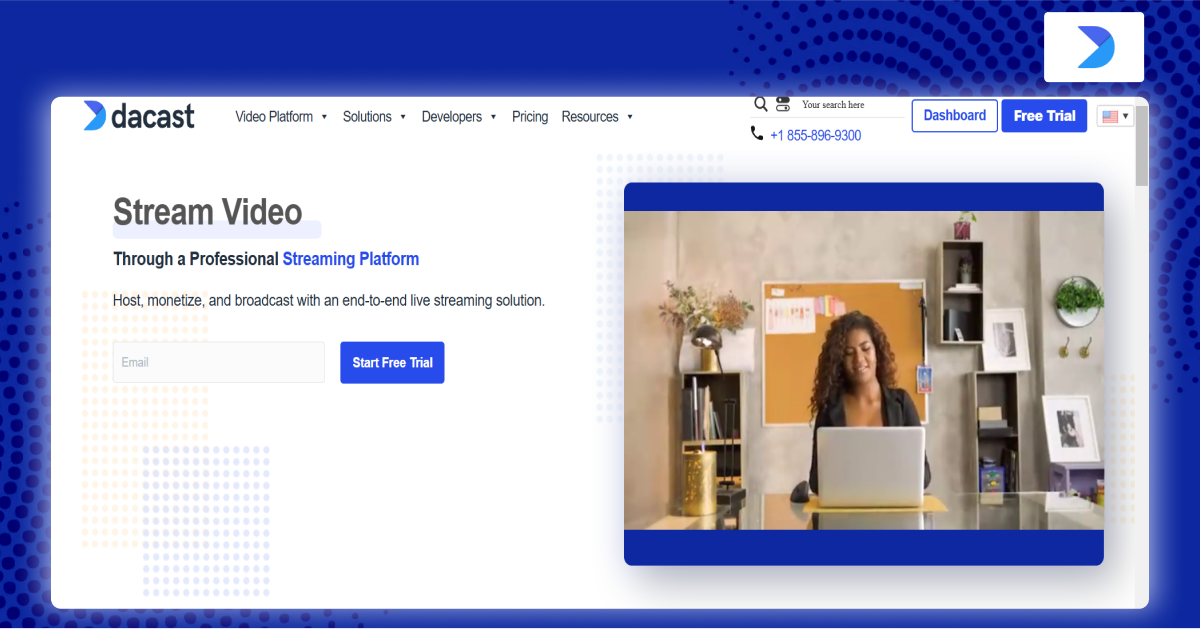The height and width of the screenshot is (629, 1200).
Task: Call the +1 855-896-9300 phone link
Action: coord(815,135)
